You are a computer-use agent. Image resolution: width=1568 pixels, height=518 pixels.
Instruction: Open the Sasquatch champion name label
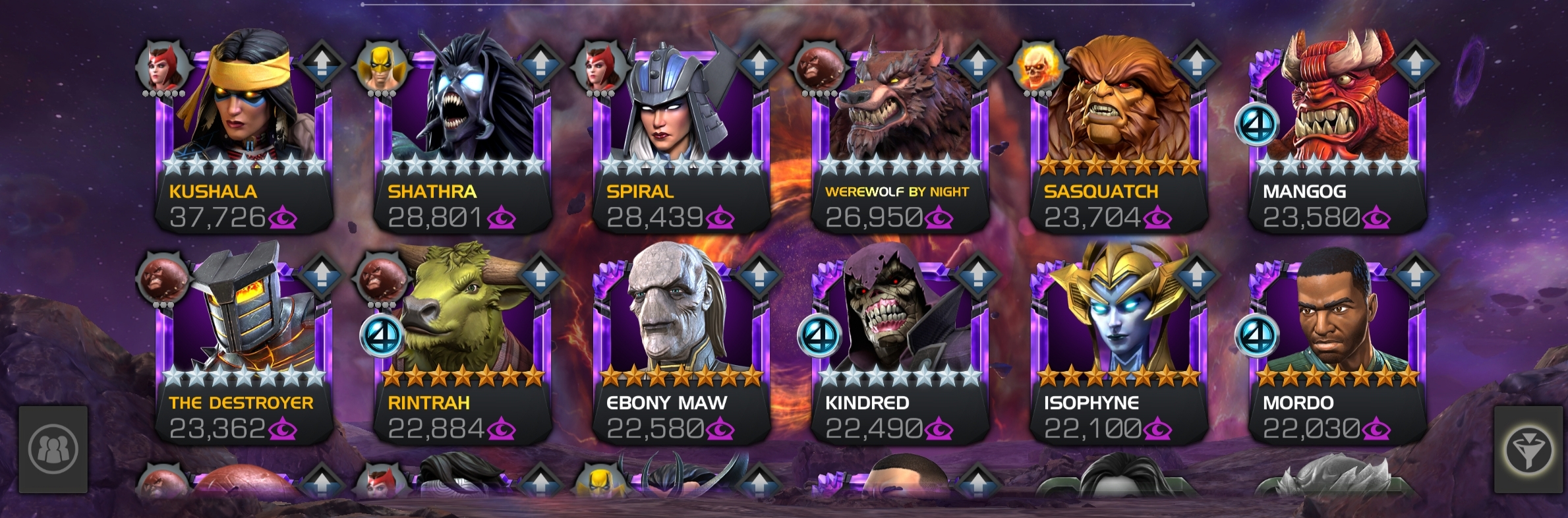coord(1101,192)
